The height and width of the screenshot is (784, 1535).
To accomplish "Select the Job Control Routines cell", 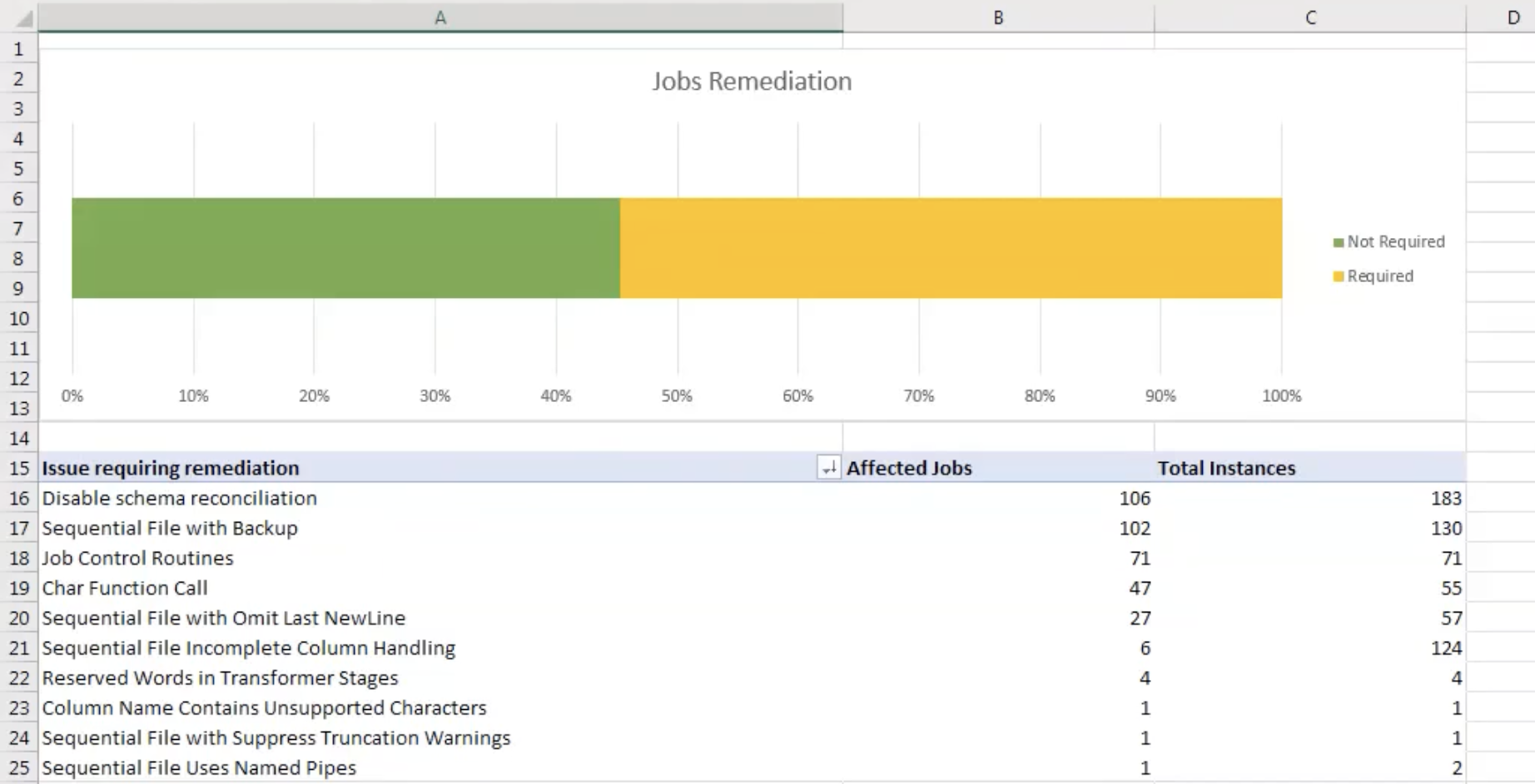I will 138,558.
